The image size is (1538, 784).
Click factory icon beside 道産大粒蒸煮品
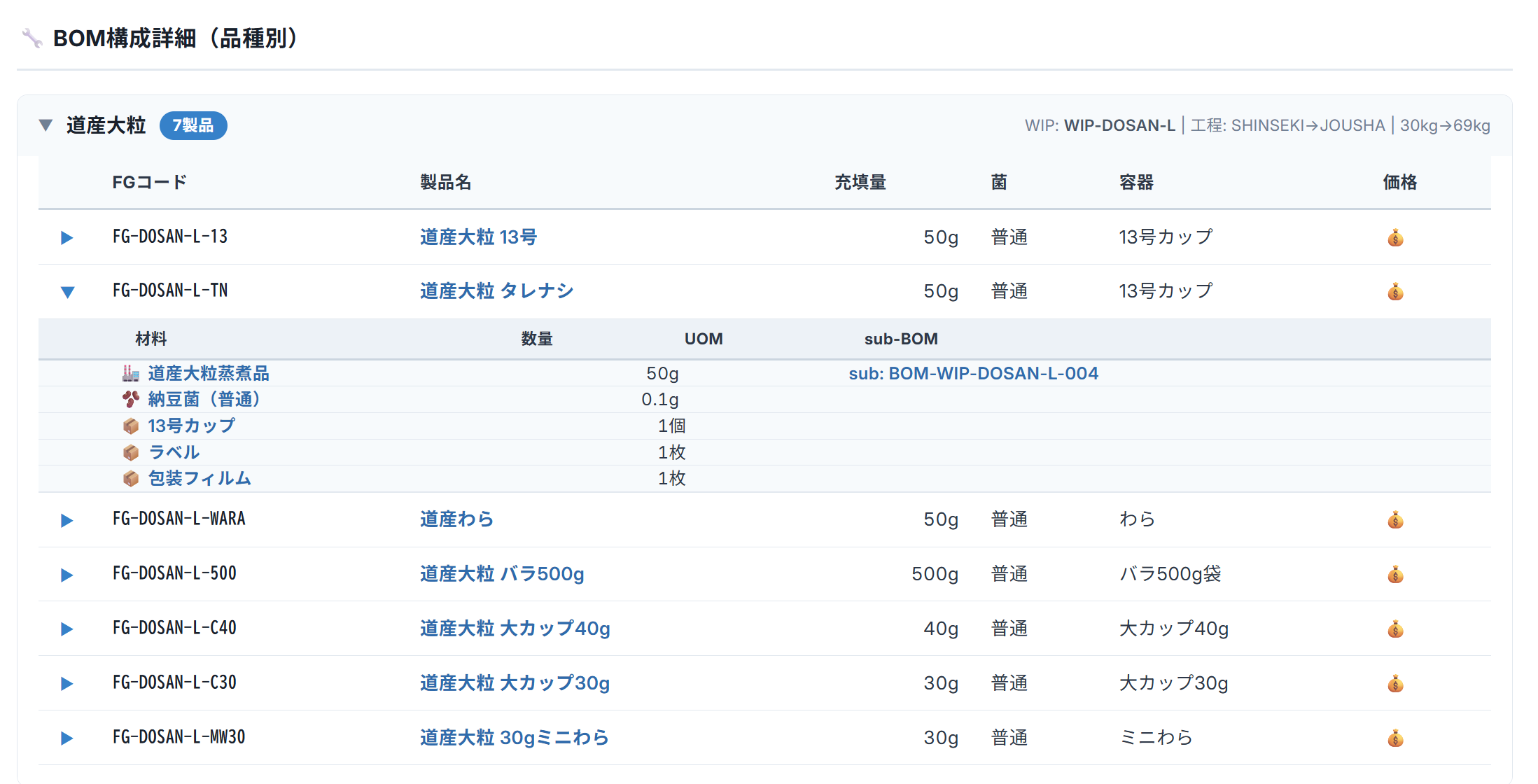[x=131, y=374]
